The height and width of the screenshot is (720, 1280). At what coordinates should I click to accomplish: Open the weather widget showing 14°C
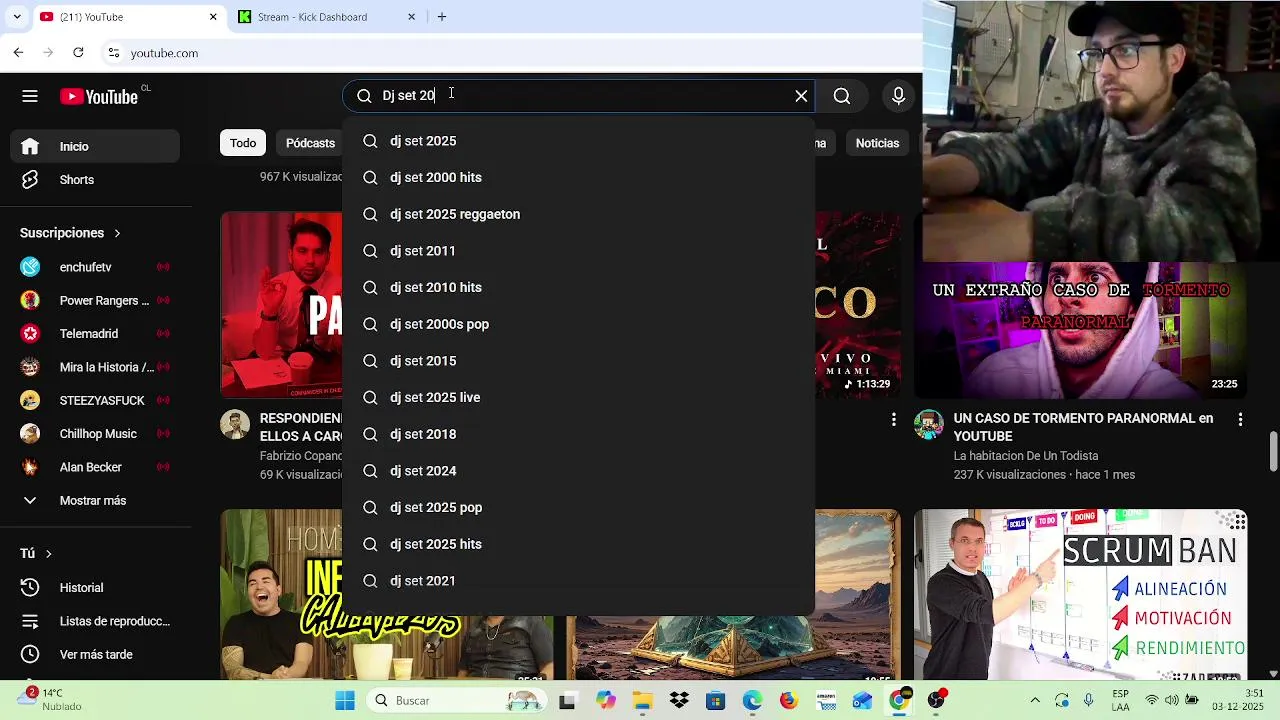[48, 699]
